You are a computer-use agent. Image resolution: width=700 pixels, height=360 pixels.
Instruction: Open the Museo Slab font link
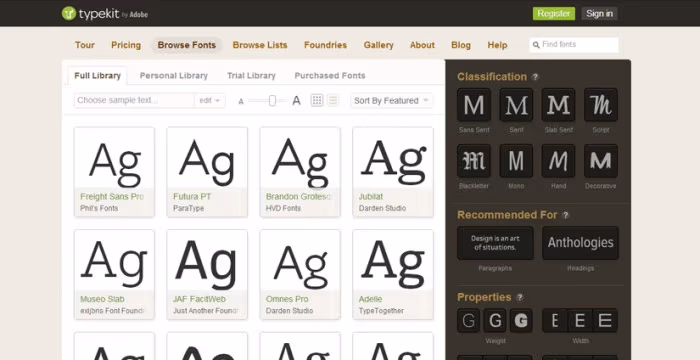[x=102, y=299]
